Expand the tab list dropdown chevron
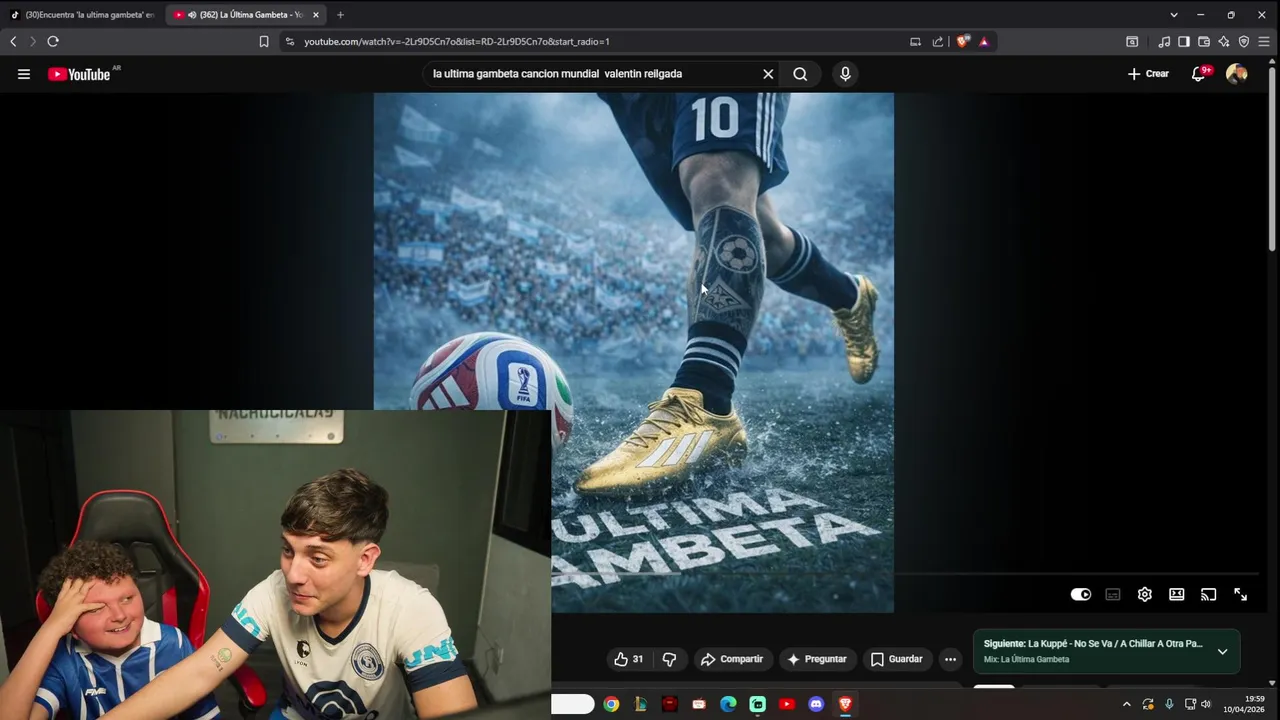This screenshot has width=1280, height=720. click(1174, 15)
